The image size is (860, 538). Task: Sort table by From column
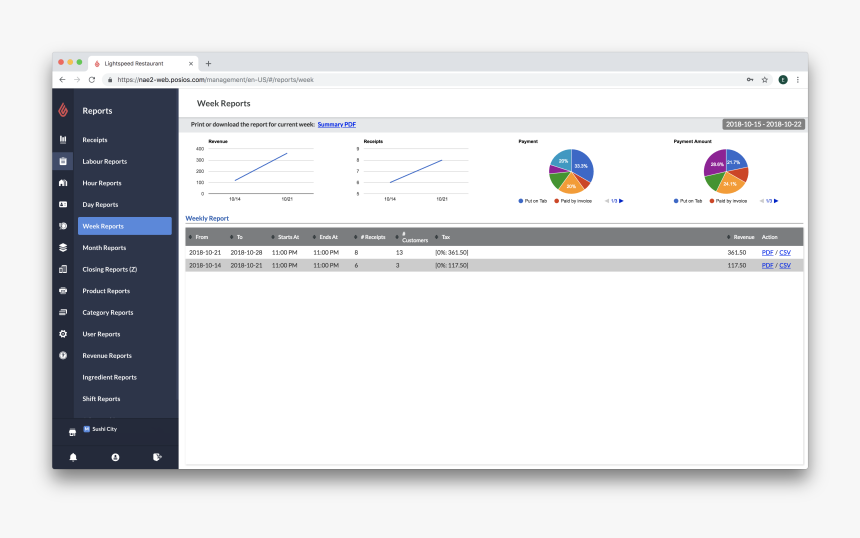(199, 237)
